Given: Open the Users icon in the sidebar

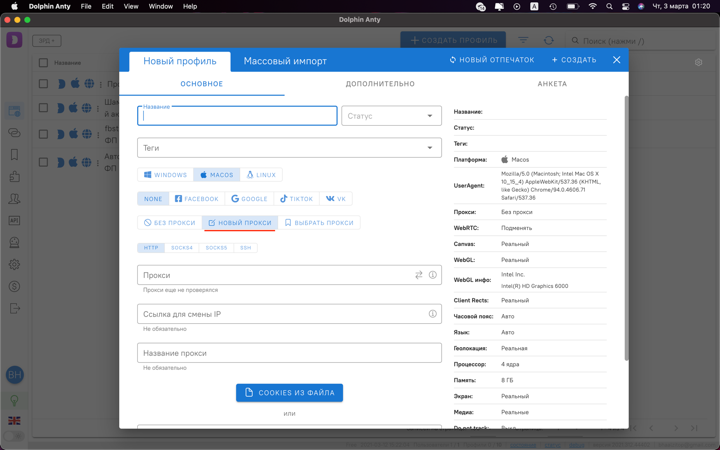Looking at the screenshot, I should (14, 198).
